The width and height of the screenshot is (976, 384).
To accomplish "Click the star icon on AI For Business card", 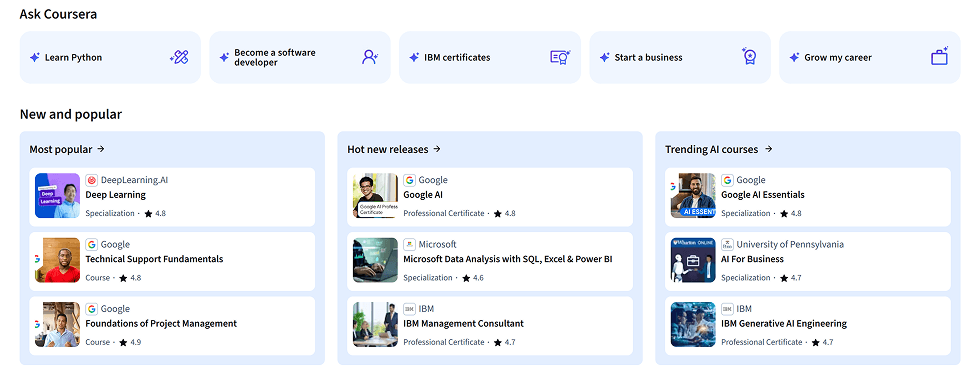I will (784, 278).
